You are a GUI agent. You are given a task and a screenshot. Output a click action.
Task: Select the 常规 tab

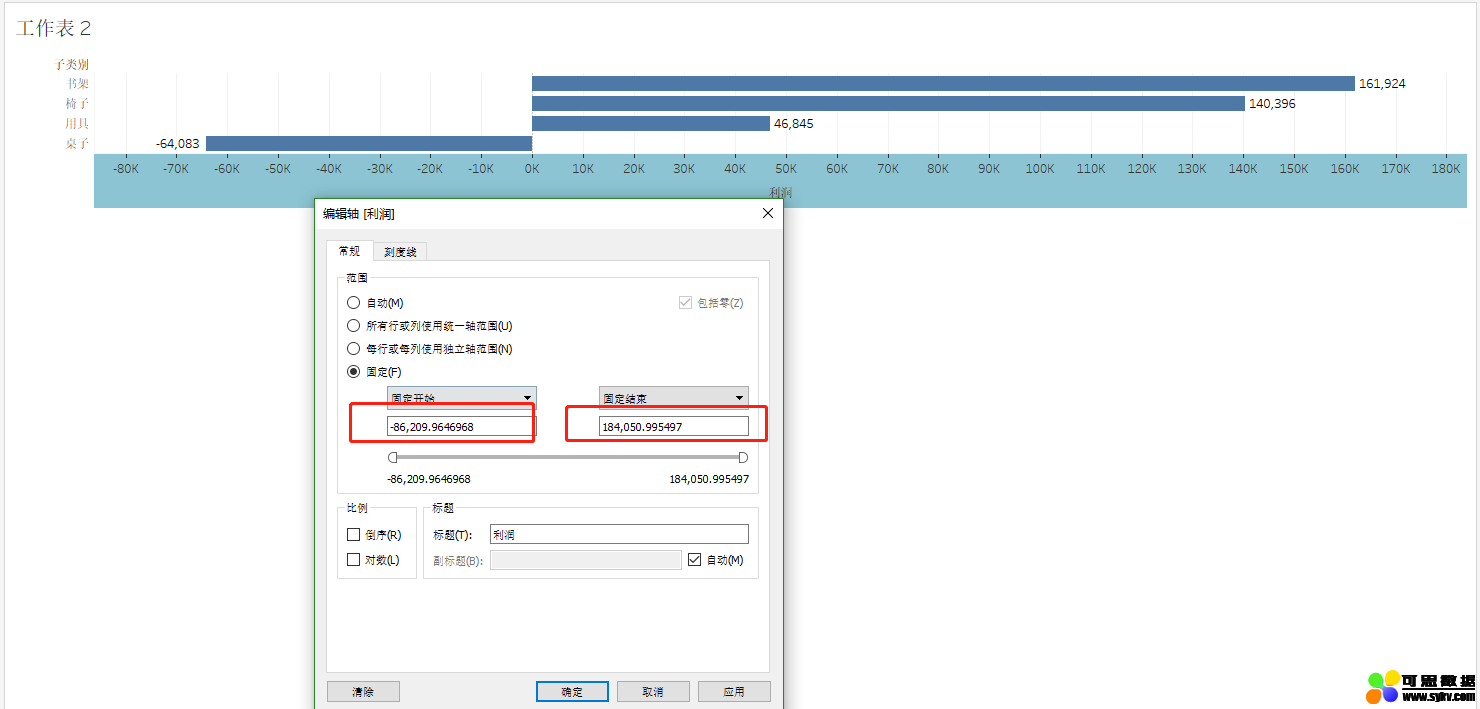click(349, 251)
